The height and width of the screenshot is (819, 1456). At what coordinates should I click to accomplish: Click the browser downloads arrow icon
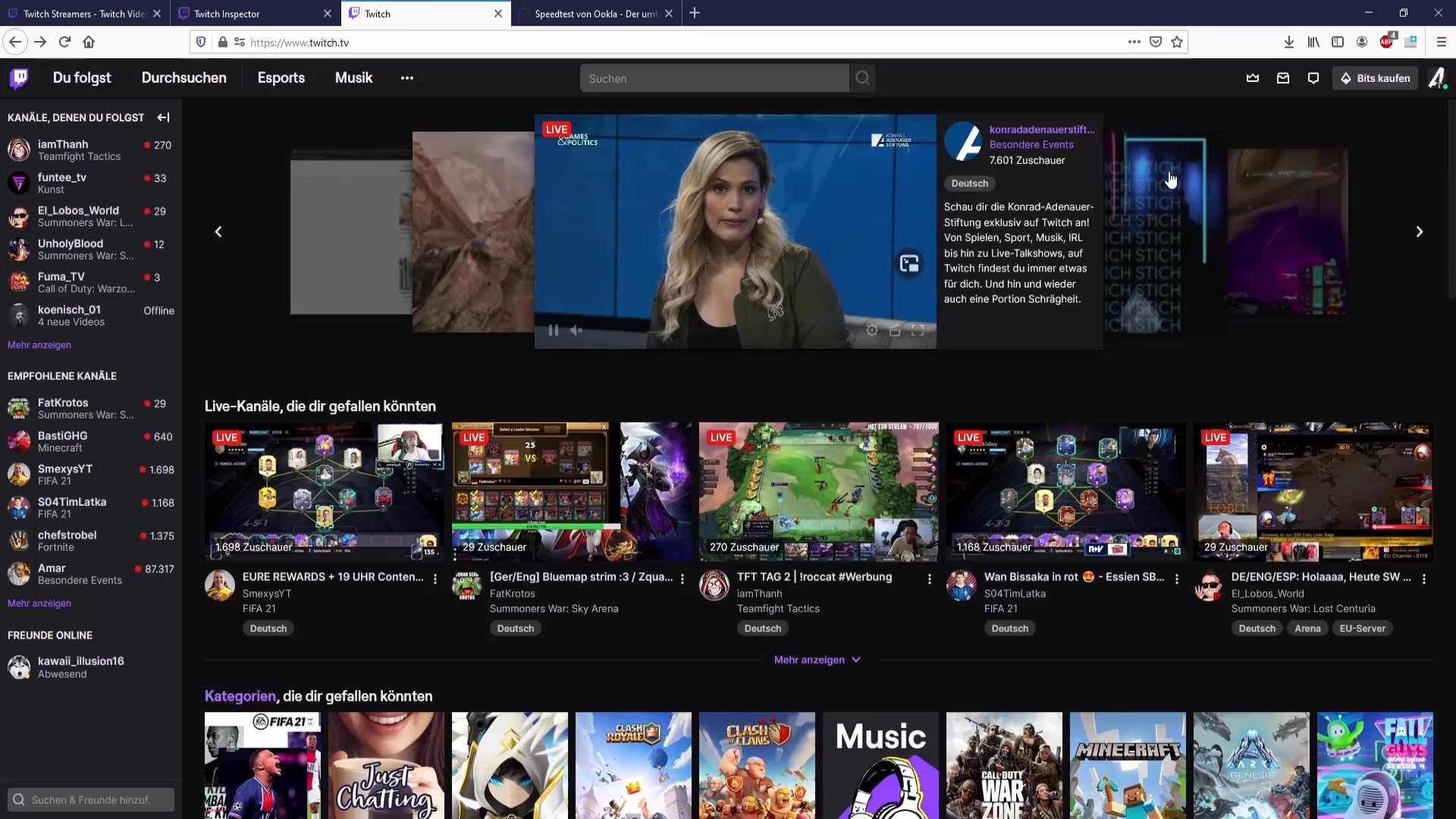pos(1290,42)
